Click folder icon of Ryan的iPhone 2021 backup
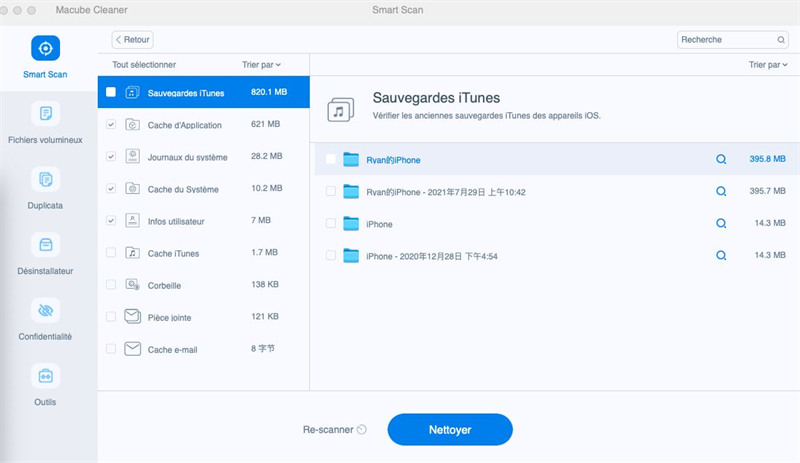This screenshot has height=463, width=800. click(x=351, y=191)
